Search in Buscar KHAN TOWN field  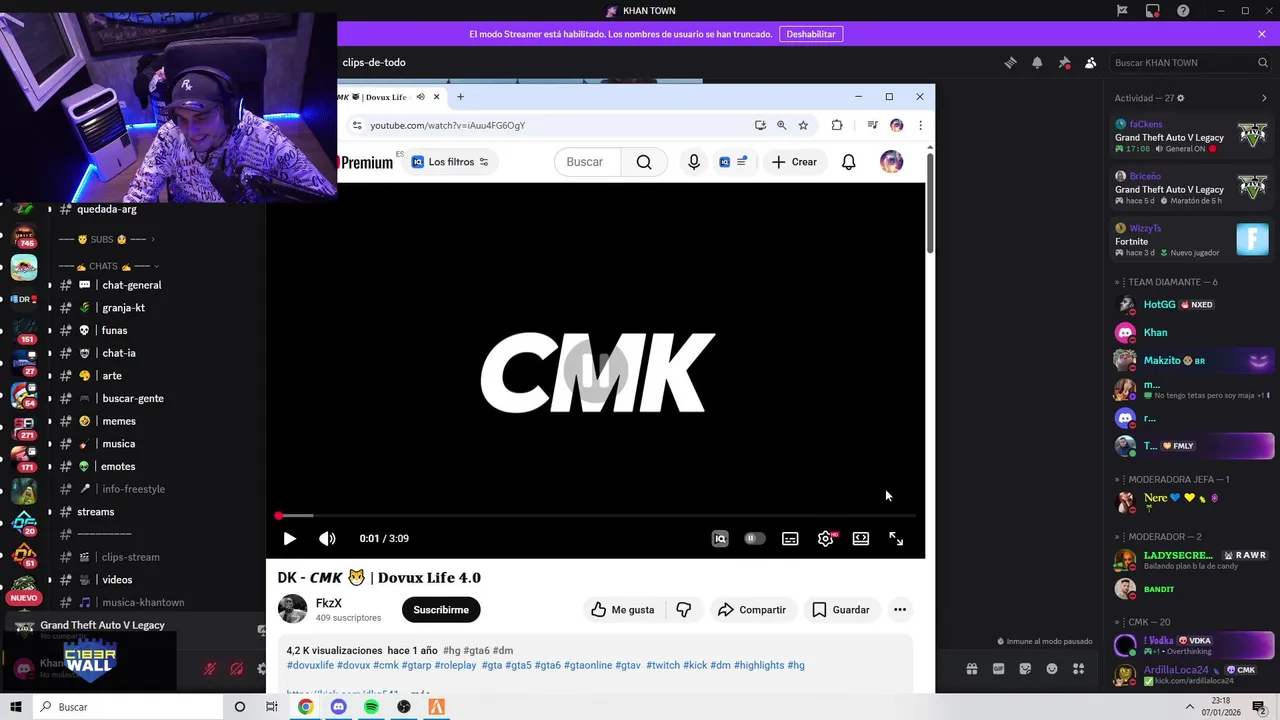pyautogui.click(x=1190, y=62)
